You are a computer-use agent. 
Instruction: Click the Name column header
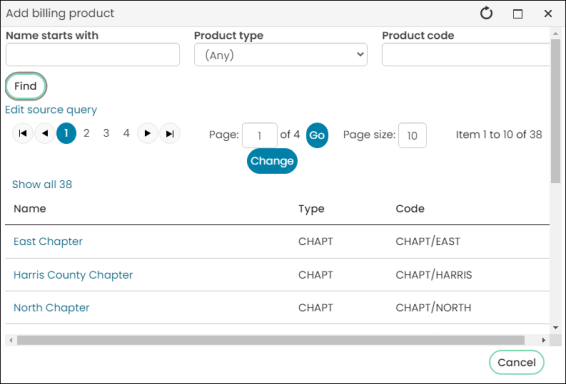point(30,209)
